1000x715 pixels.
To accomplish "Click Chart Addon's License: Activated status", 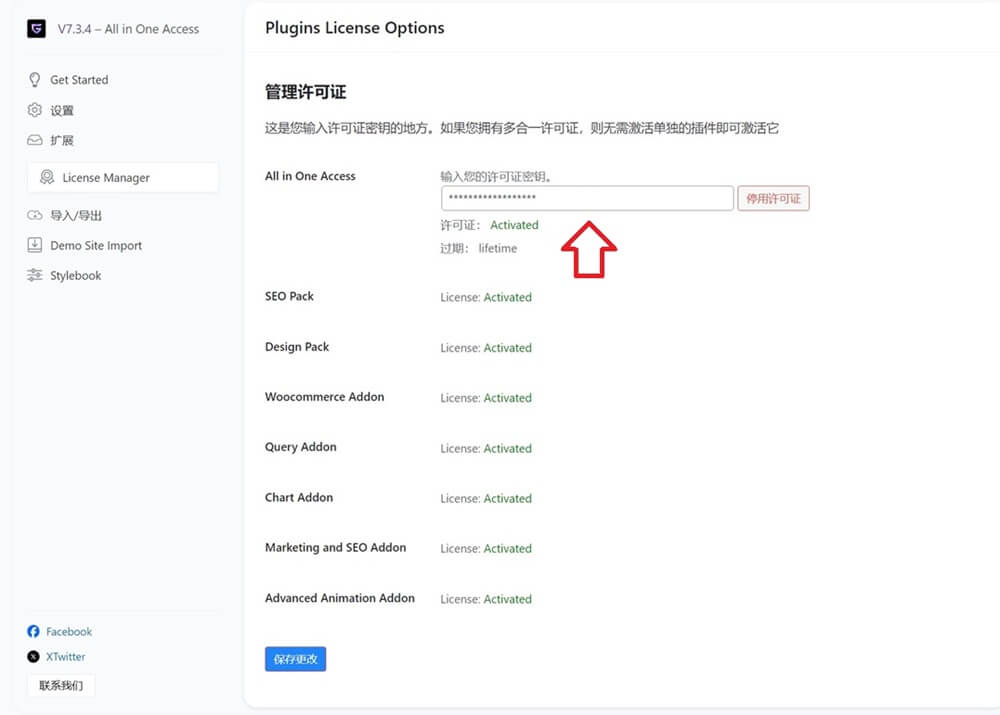I will click(x=486, y=499).
